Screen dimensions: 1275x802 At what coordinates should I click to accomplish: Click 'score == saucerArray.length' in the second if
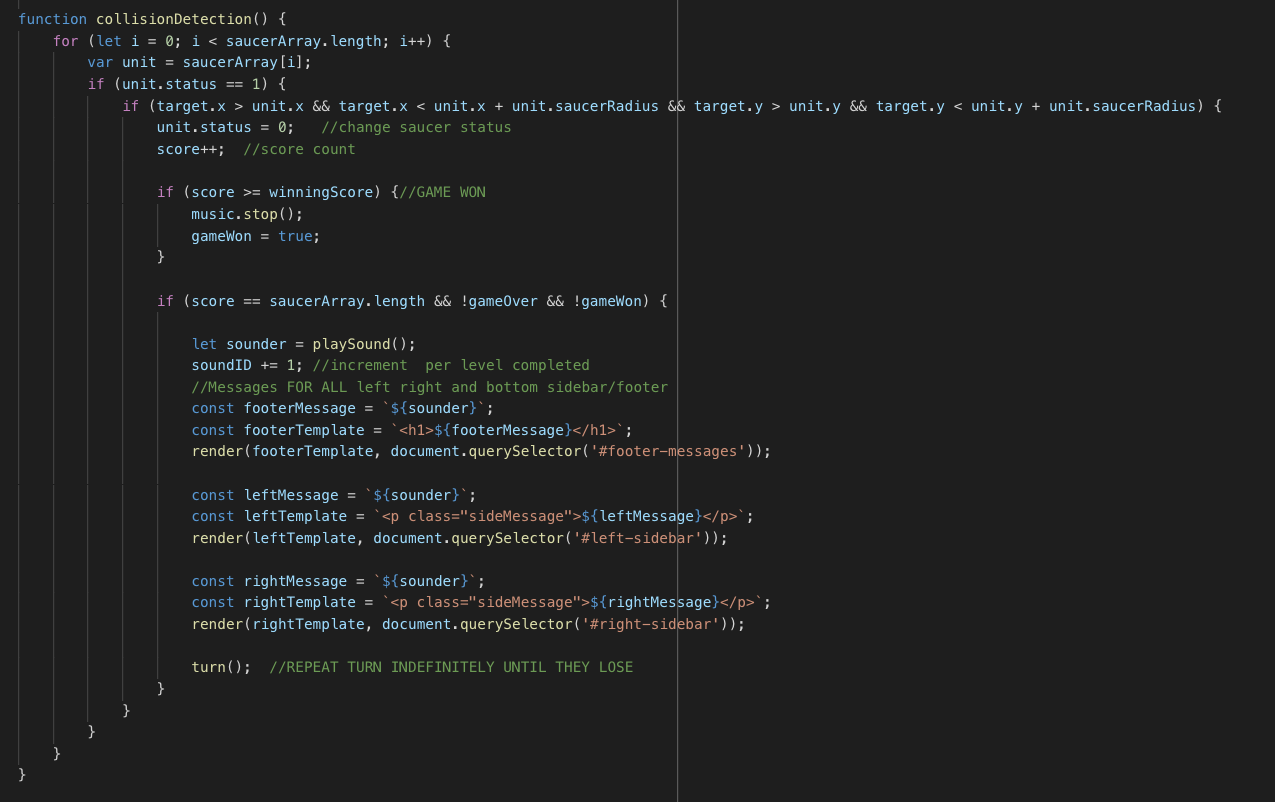309,300
